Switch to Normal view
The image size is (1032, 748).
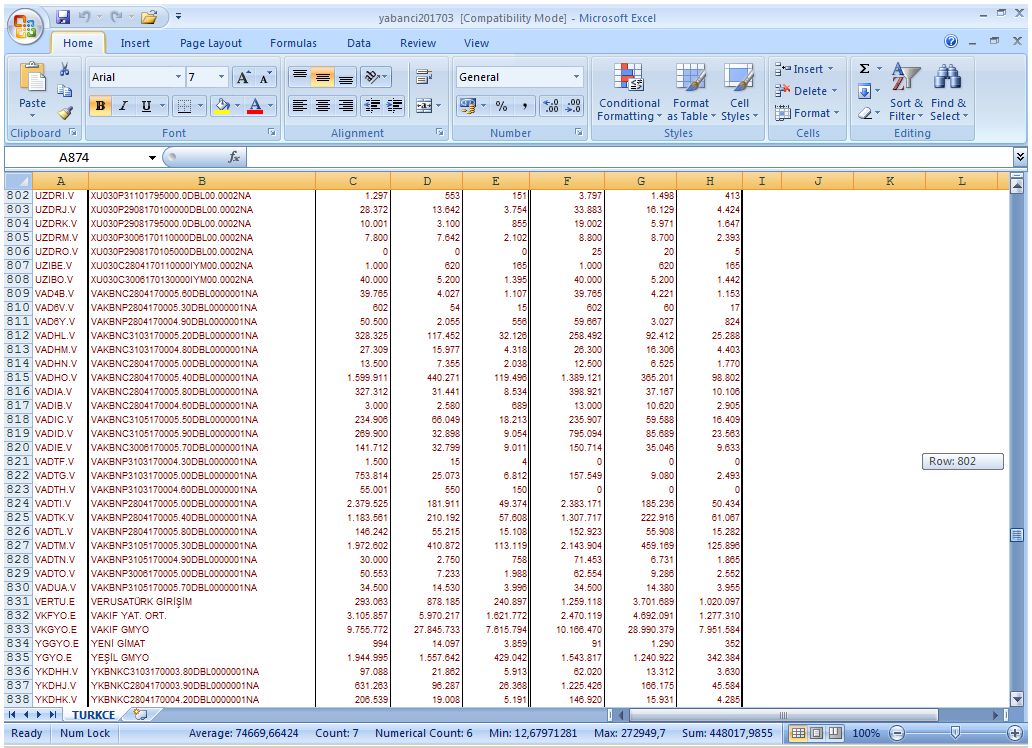[x=798, y=733]
